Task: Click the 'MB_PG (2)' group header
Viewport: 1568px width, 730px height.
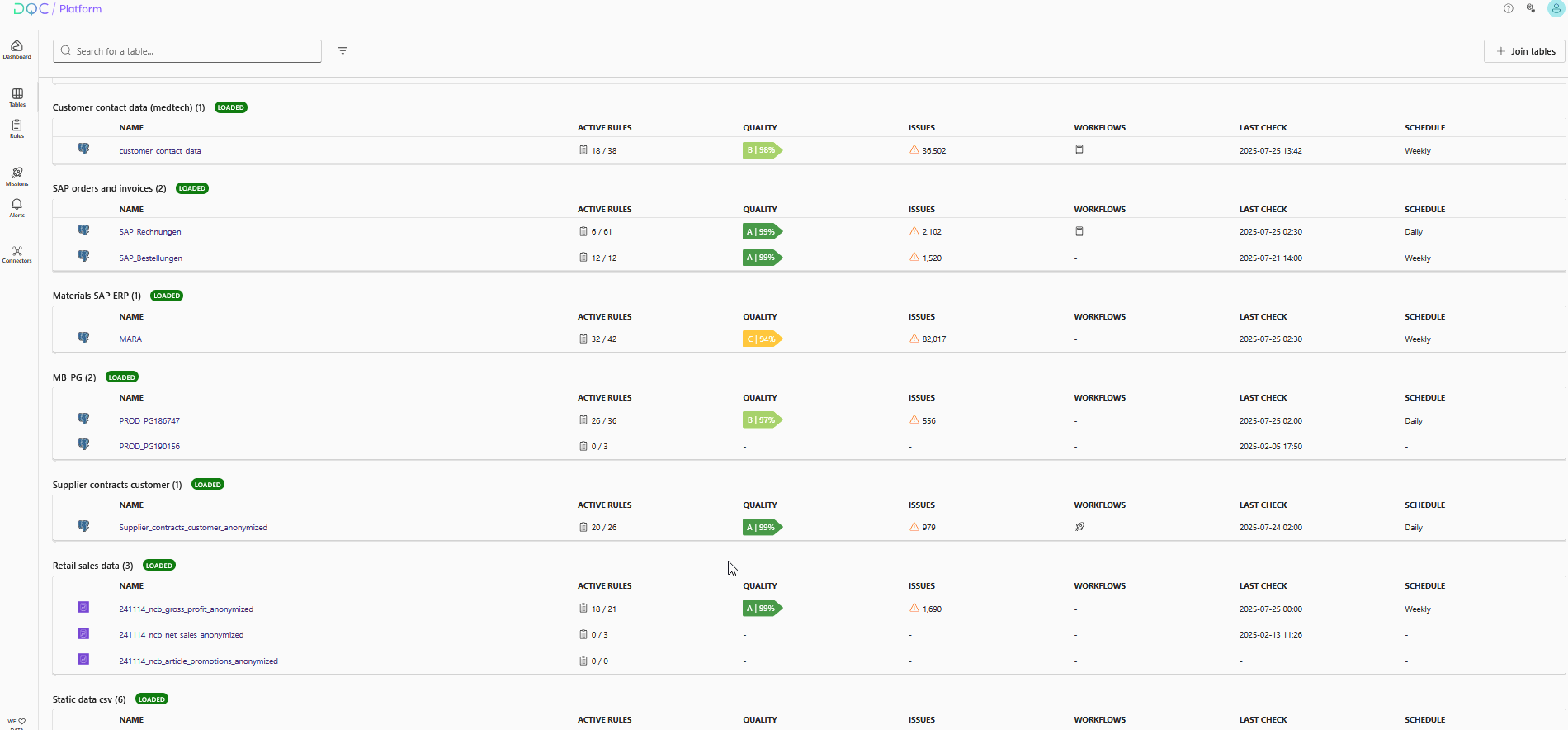Action: pos(74,377)
